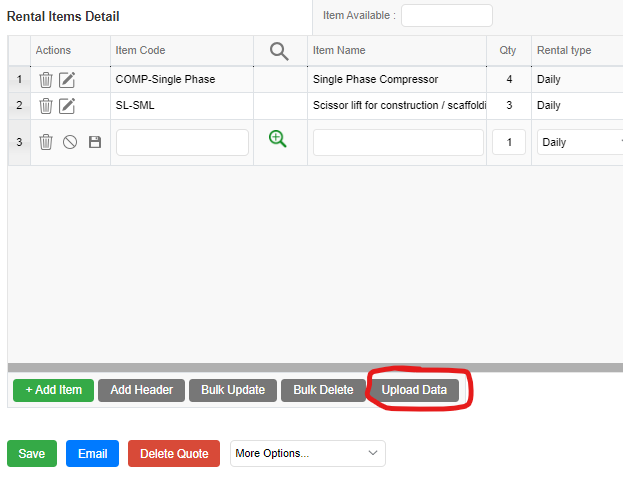The width and height of the screenshot is (623, 477).
Task: Open the item lookup with the green magnifier
Action: pyautogui.click(x=277, y=139)
